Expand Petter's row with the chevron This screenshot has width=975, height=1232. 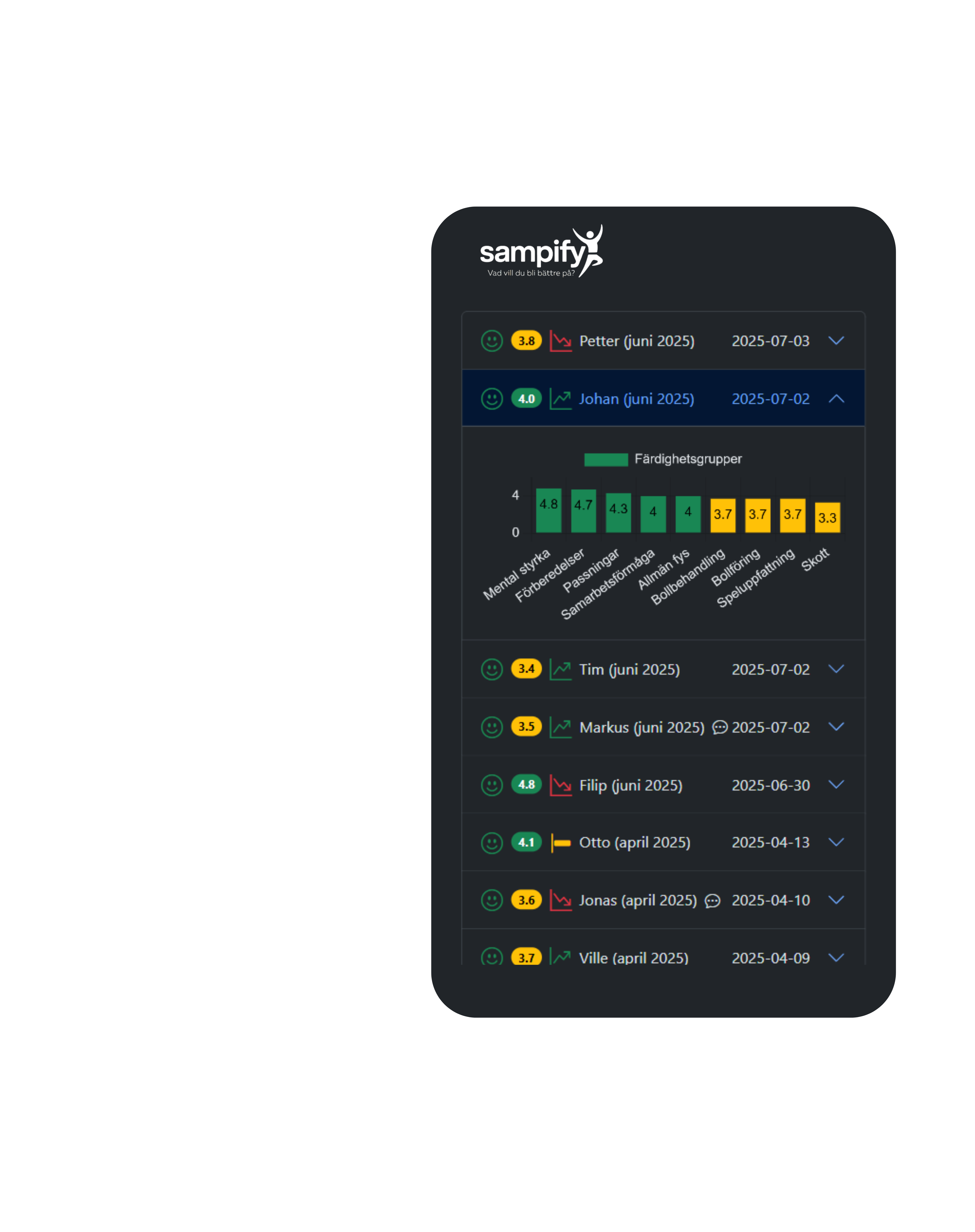836,341
